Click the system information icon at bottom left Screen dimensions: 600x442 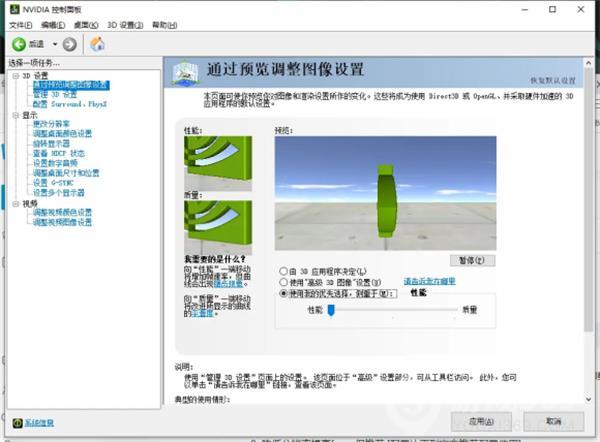pyautogui.click(x=17, y=422)
